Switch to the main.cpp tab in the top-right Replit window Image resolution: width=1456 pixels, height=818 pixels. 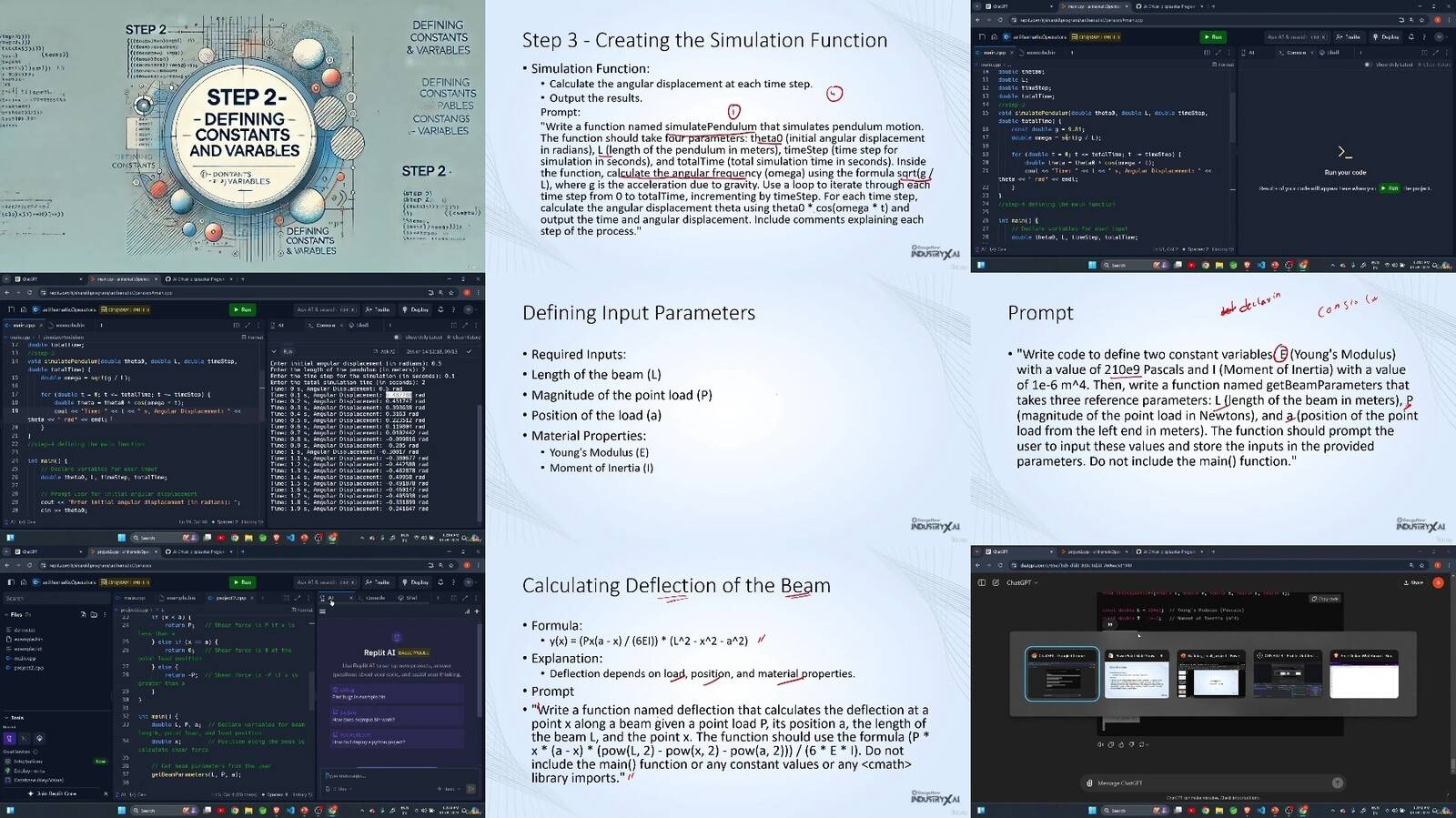click(994, 53)
